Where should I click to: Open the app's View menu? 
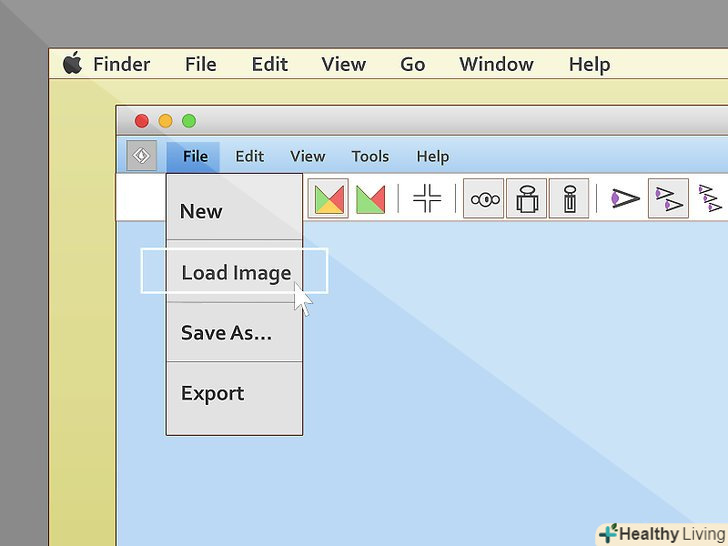(x=307, y=156)
